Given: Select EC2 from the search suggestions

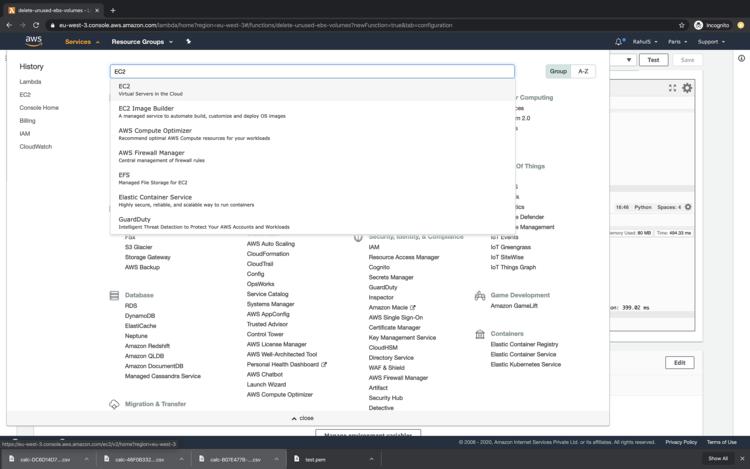Looking at the screenshot, I should [124, 86].
